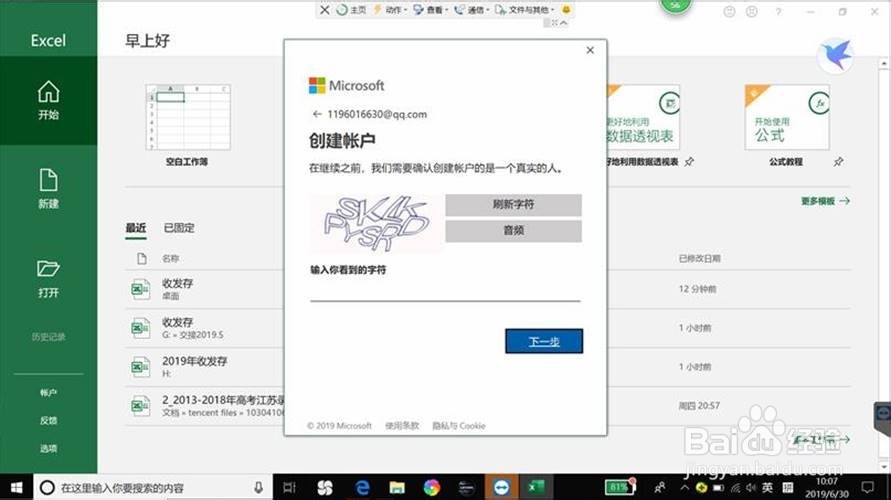891x500 pixels.
Task: Click the blue bird assistant icon
Action: pos(836,56)
